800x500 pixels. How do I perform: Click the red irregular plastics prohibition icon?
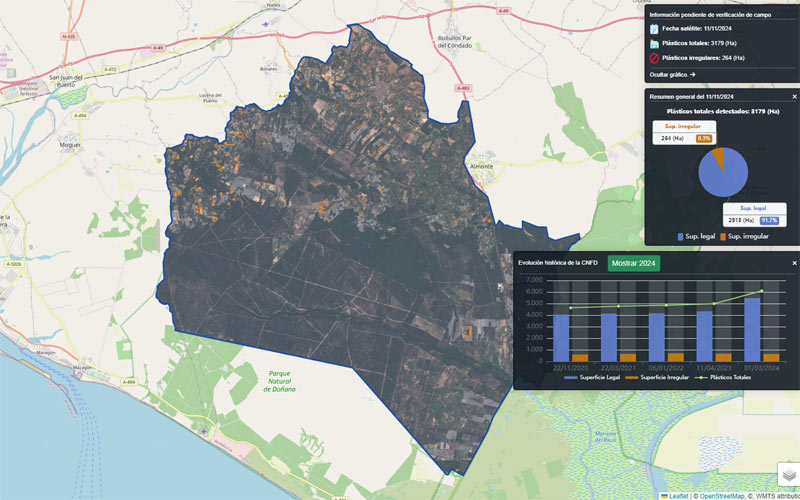pyautogui.click(x=653, y=58)
